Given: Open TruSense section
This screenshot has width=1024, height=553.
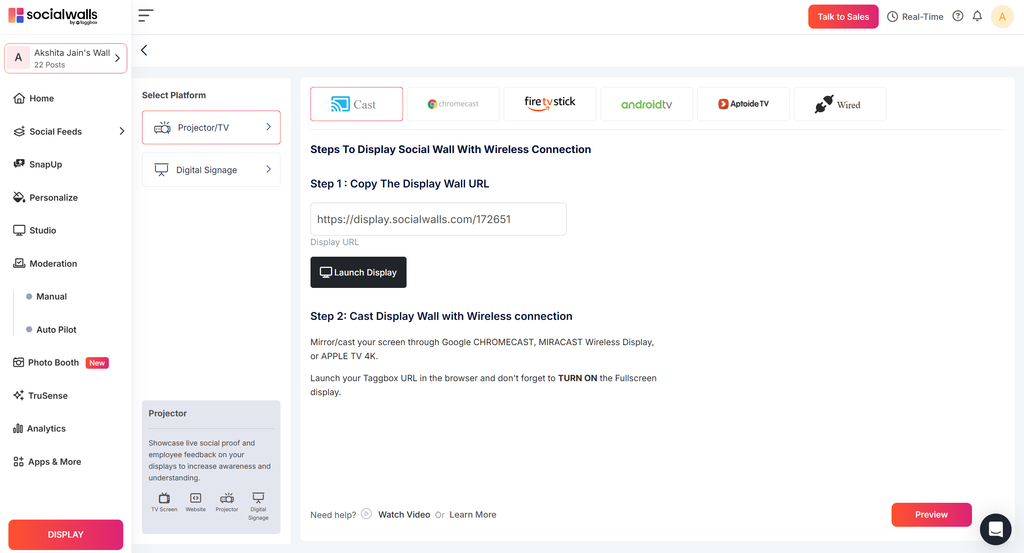Looking at the screenshot, I should pyautogui.click(x=40, y=396).
